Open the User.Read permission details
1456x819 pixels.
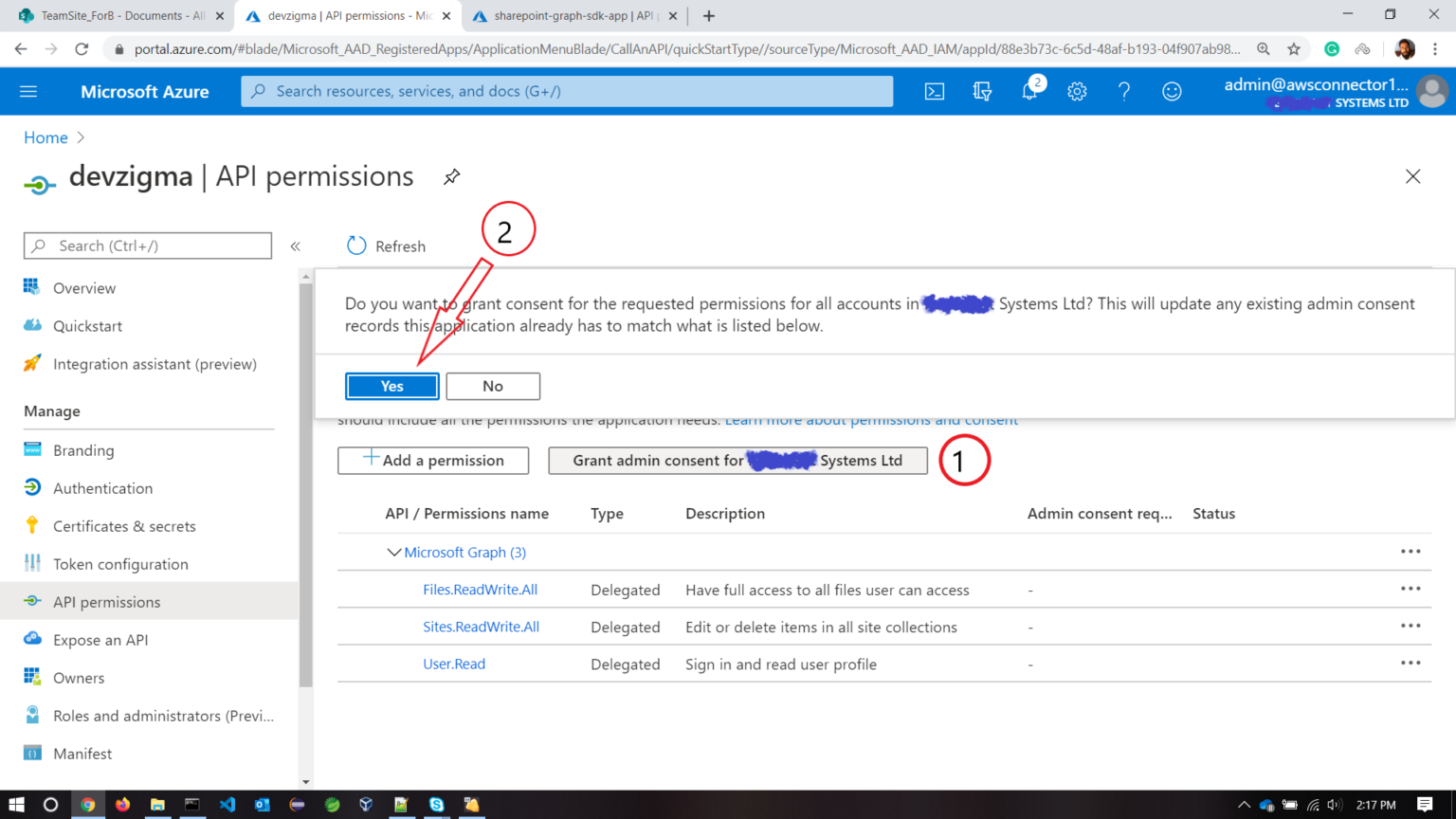(454, 664)
